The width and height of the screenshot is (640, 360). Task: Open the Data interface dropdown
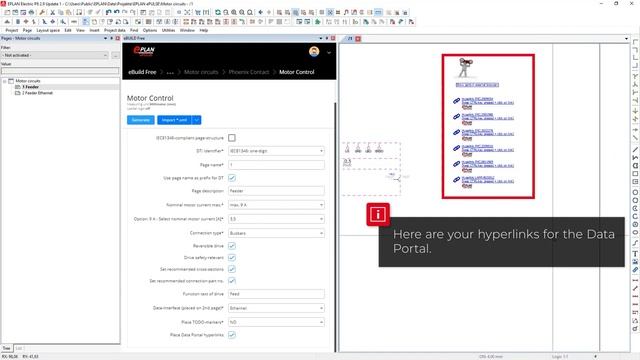coord(276,308)
